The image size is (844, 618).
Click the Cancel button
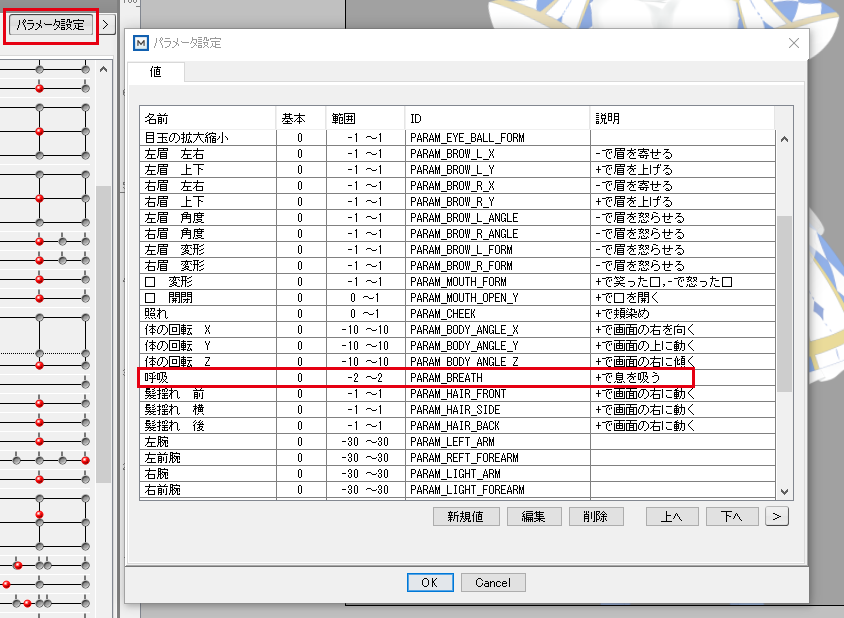click(x=493, y=582)
